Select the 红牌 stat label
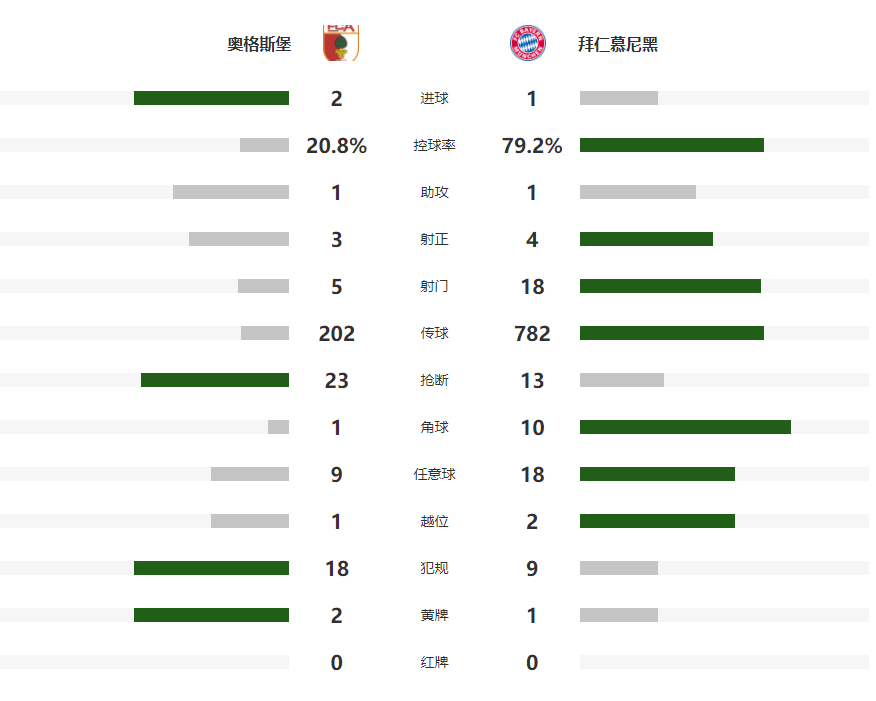The width and height of the screenshot is (876, 701). point(434,662)
